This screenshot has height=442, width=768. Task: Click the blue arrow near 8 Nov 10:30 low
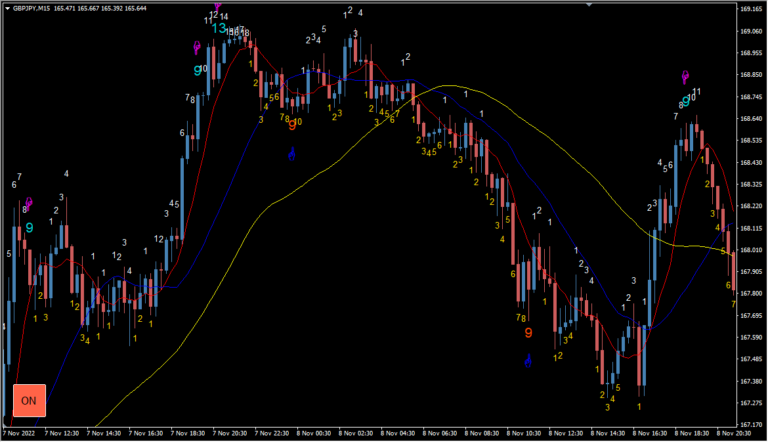(527, 360)
